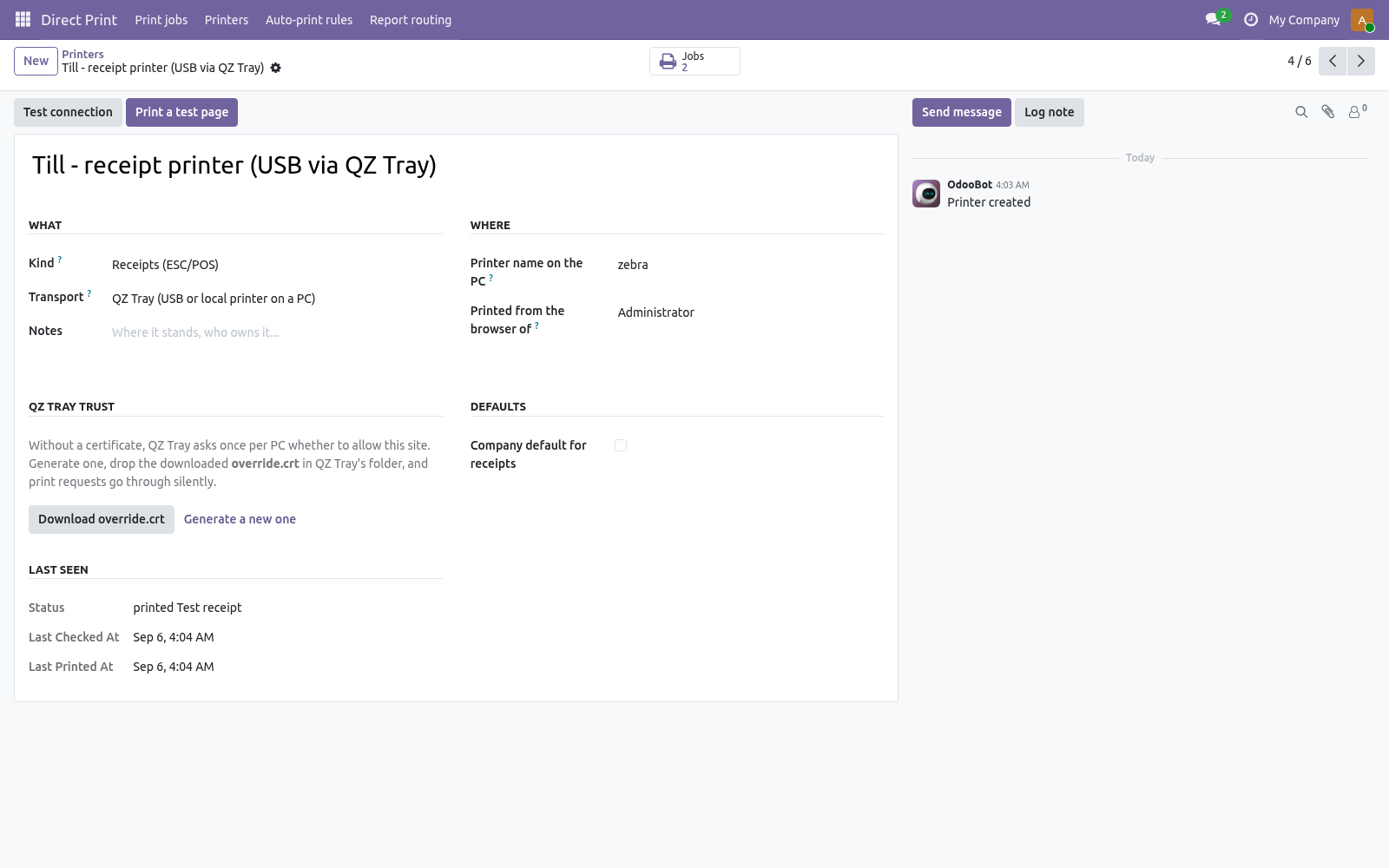Click Log note button
Viewport: 1389px width, 868px height.
click(x=1049, y=112)
